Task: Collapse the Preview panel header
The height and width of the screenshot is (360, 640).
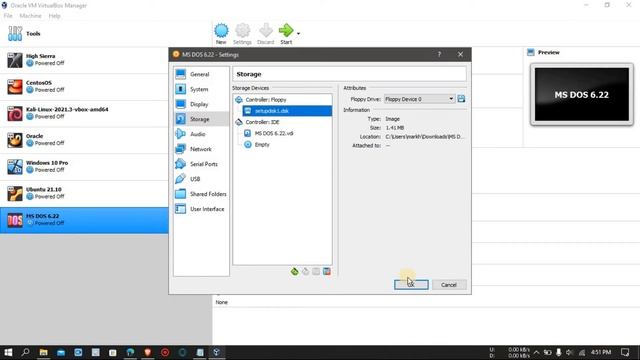Action: pos(548,52)
